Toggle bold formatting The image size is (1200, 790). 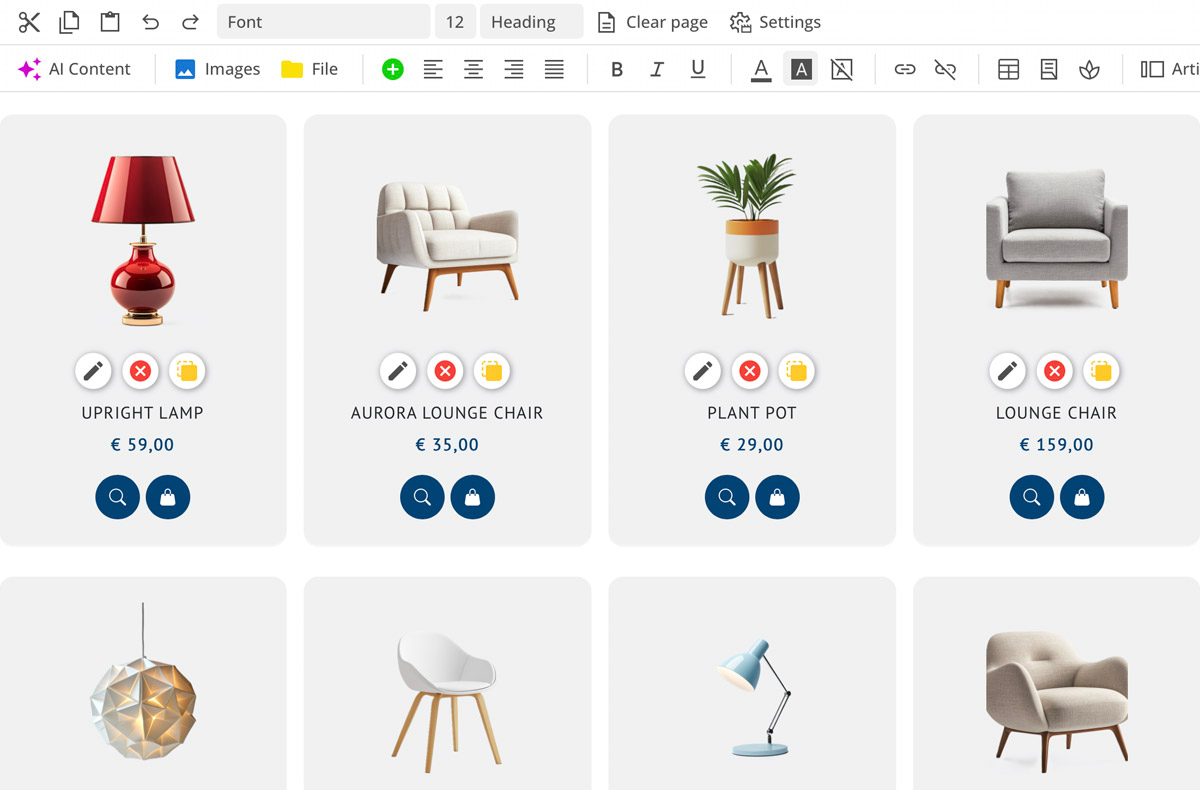617,69
